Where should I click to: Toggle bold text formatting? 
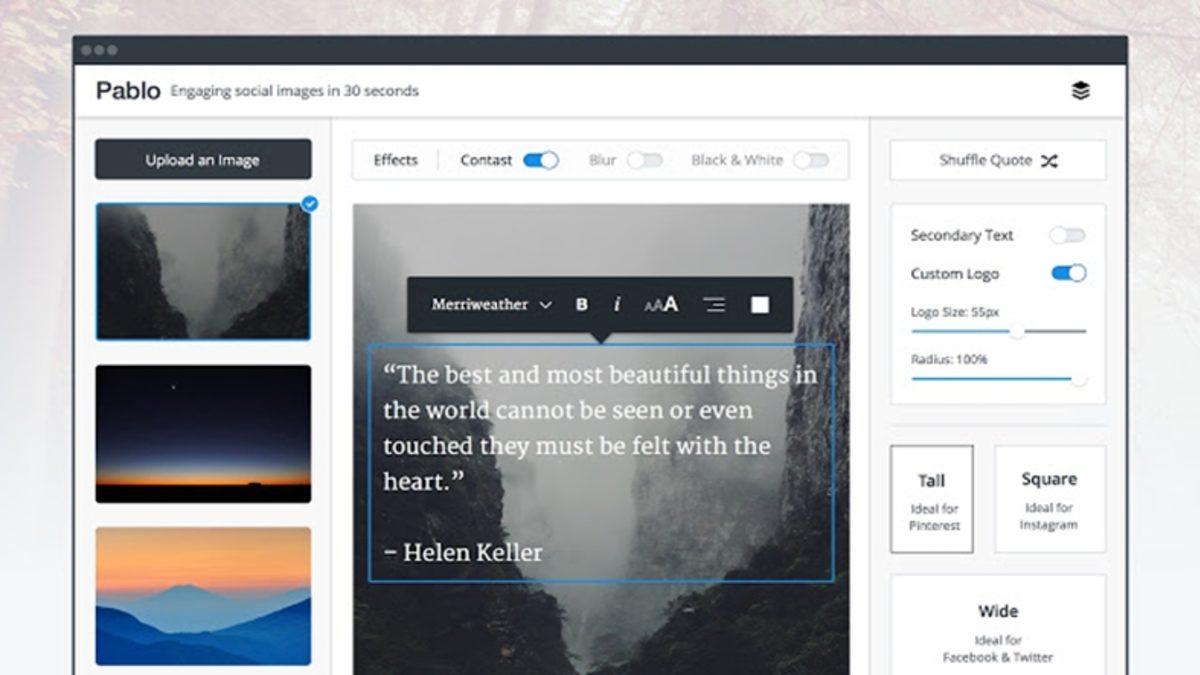582,305
